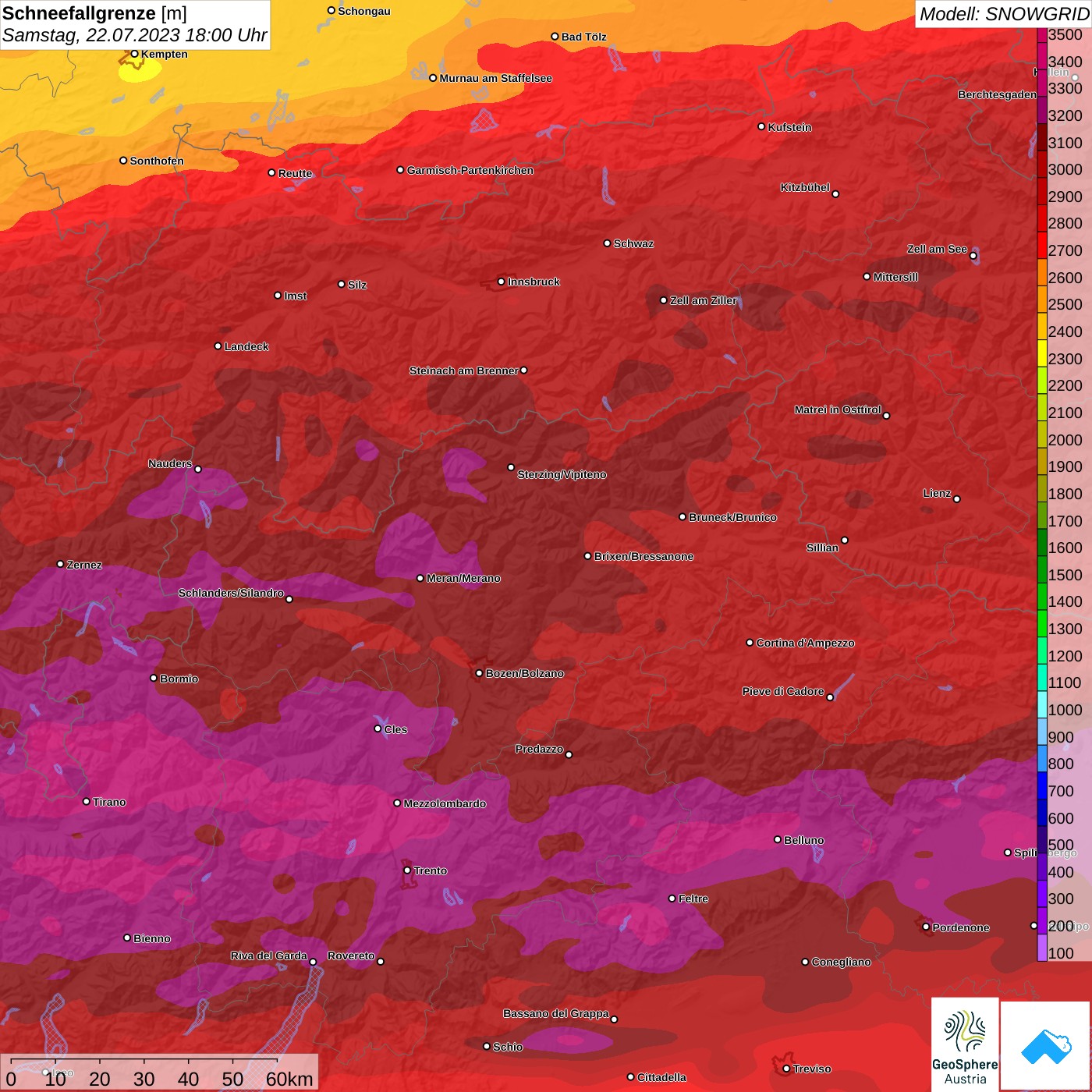Click the Mittersill label
The height and width of the screenshot is (1092, 1092).
(x=895, y=277)
